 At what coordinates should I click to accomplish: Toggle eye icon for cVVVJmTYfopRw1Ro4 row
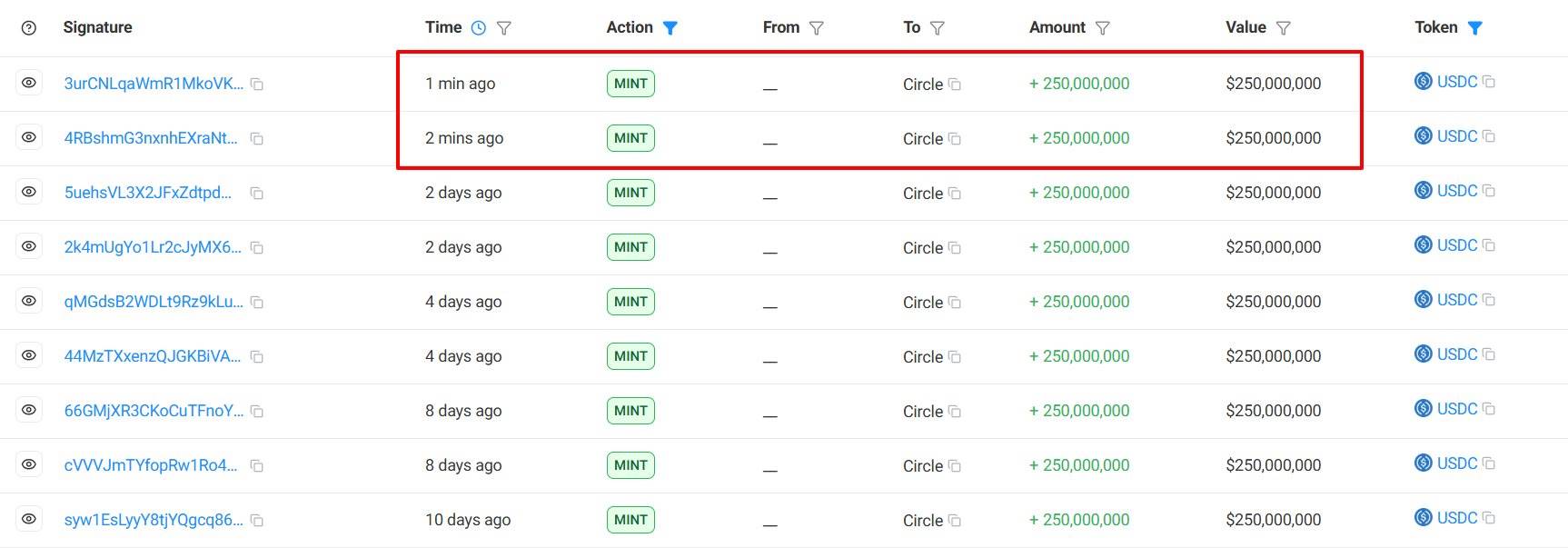(29, 465)
